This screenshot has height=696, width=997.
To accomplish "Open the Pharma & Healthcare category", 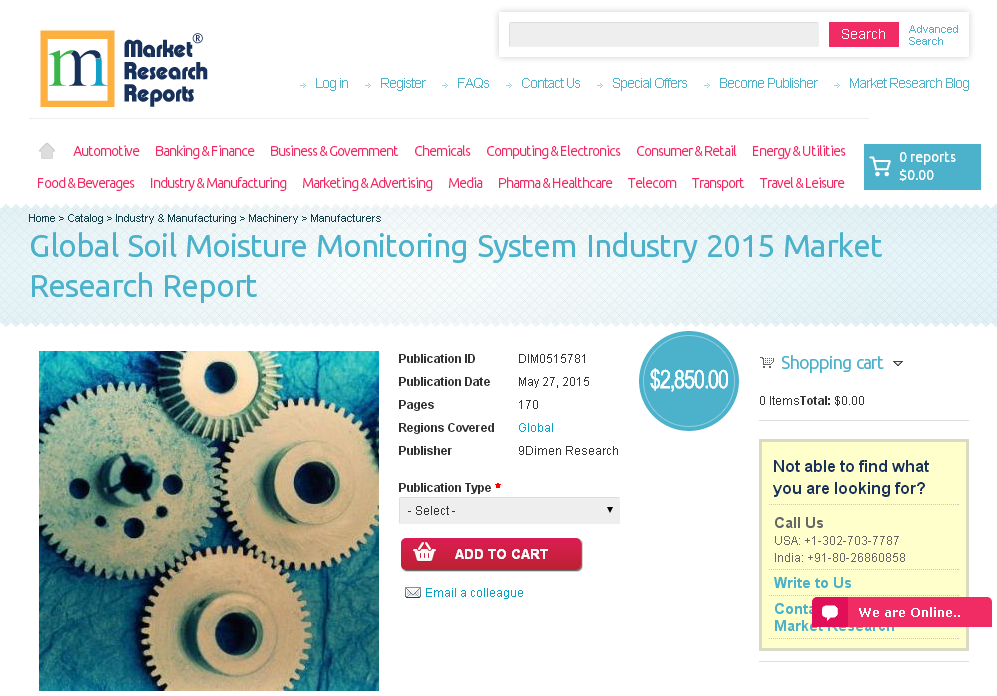I will coord(555,183).
